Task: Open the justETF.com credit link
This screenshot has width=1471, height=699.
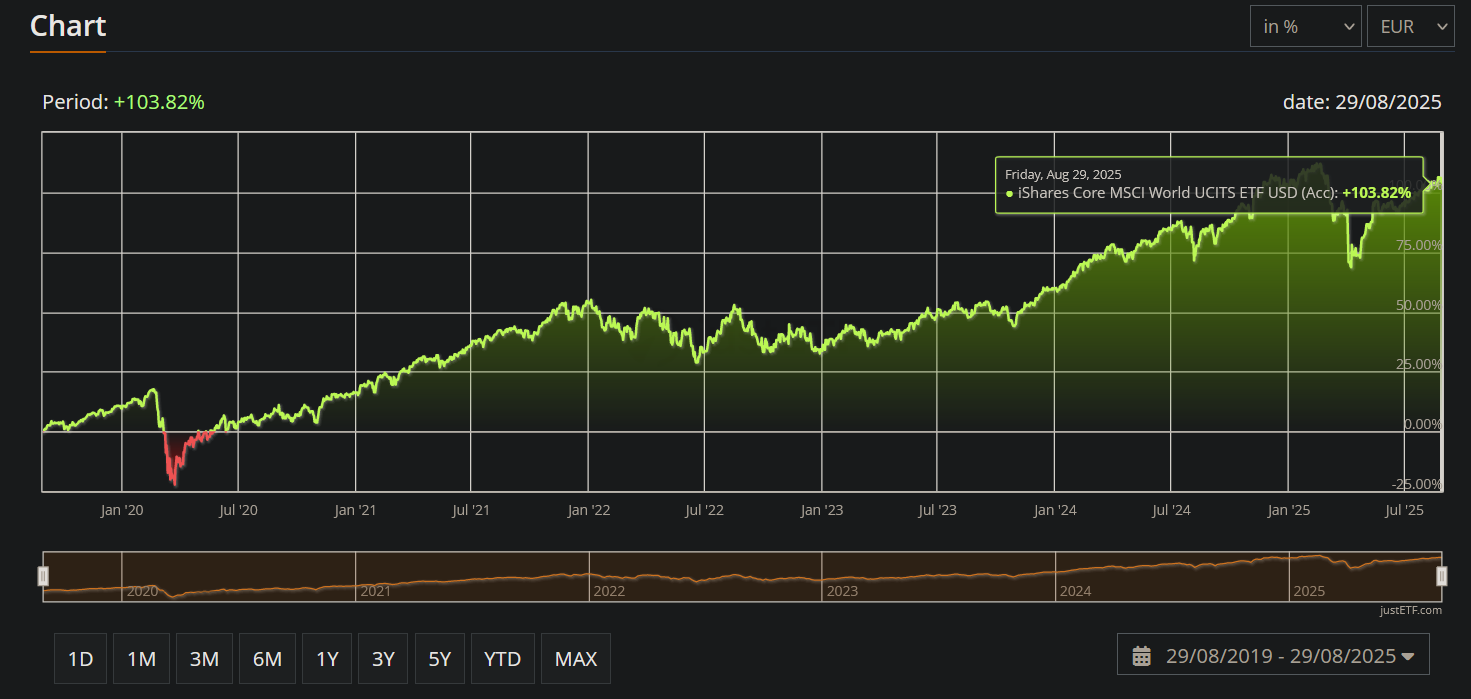Action: coord(1409,610)
